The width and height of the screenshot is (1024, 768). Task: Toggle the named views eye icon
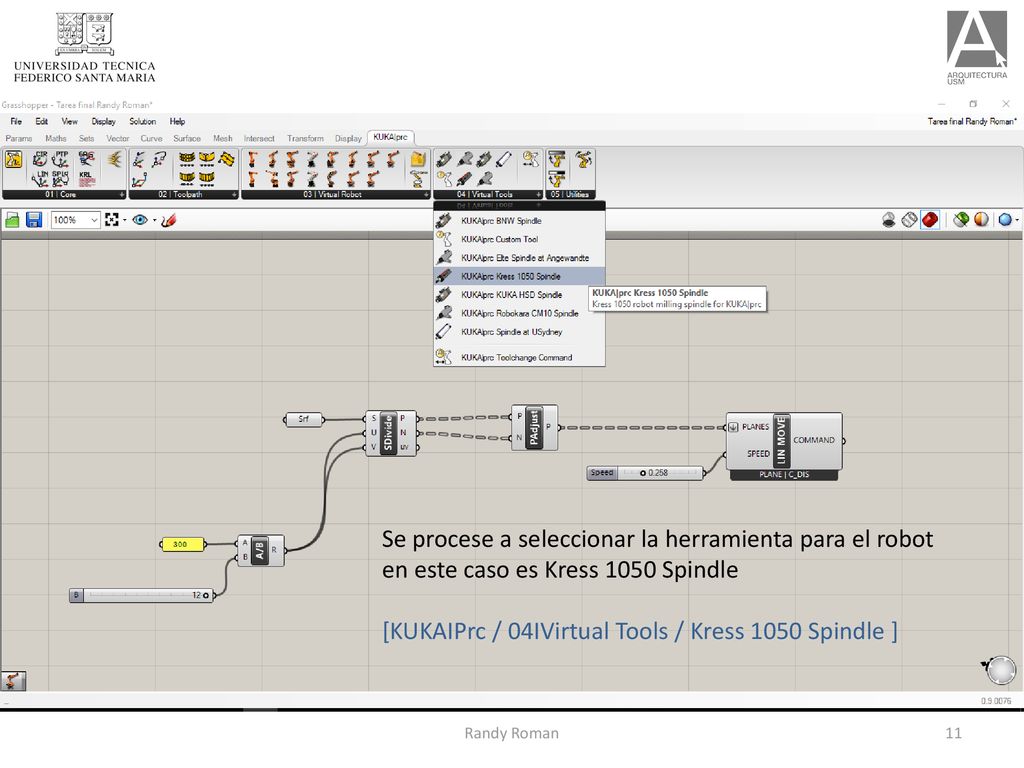[x=139, y=220]
